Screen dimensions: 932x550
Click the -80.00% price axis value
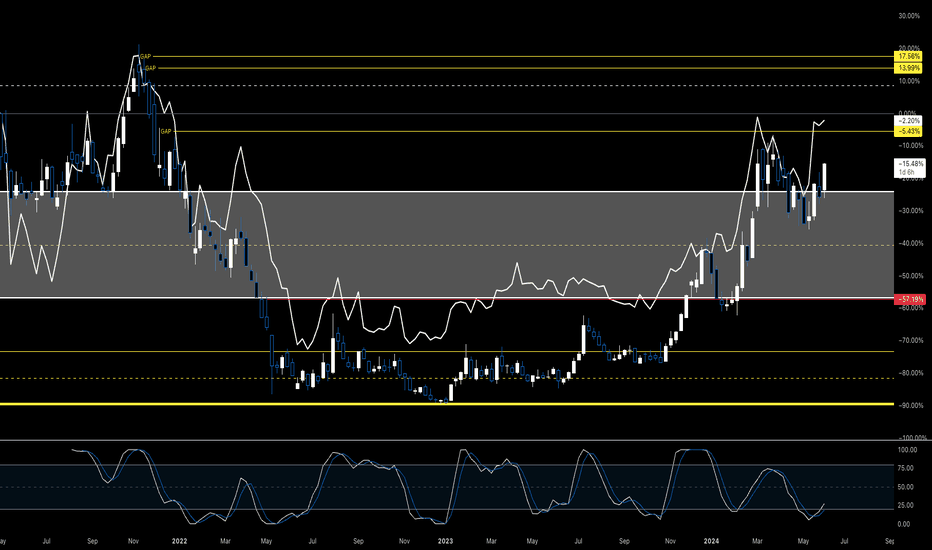pyautogui.click(x=910, y=373)
